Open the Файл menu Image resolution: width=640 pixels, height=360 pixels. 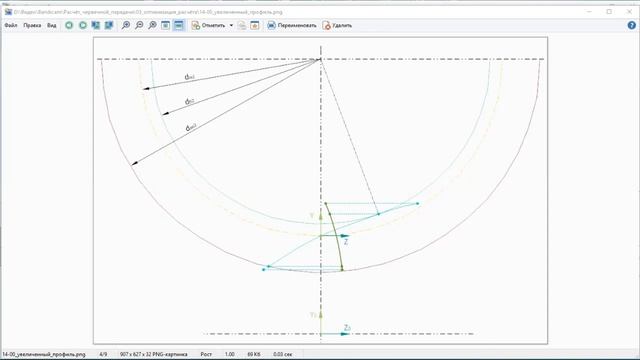click(x=11, y=25)
